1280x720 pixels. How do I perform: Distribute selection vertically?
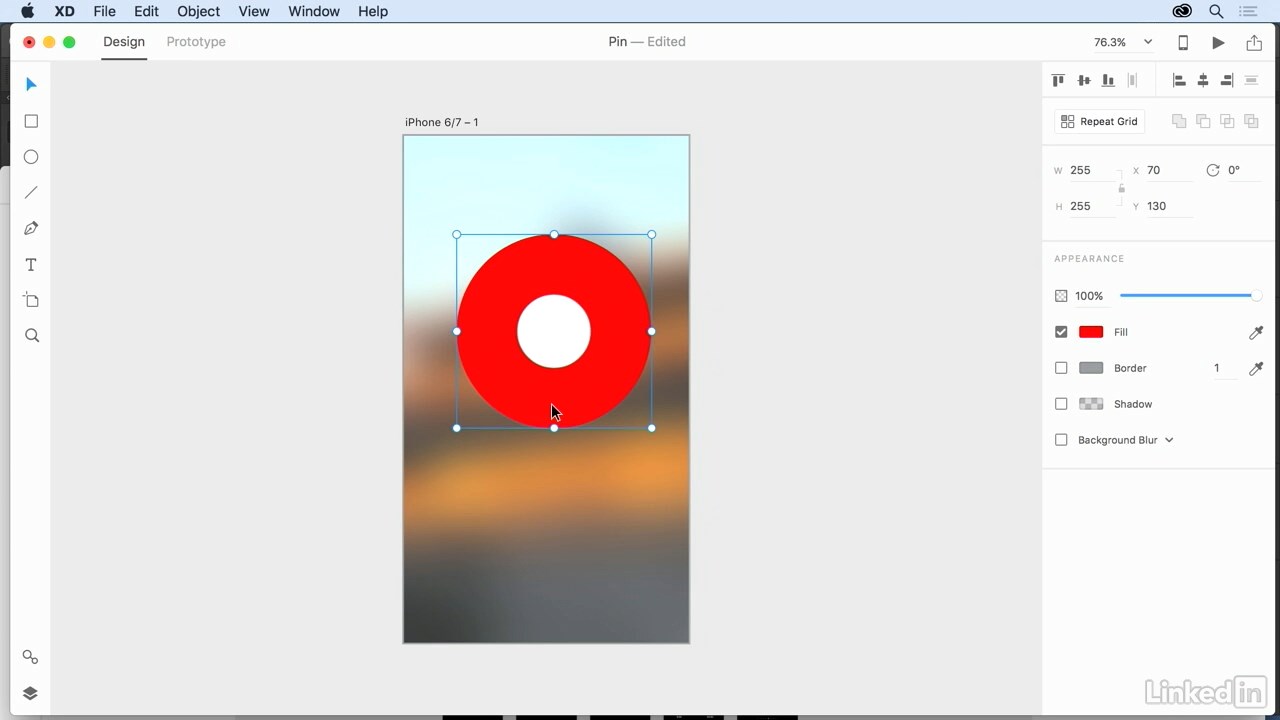click(1133, 80)
